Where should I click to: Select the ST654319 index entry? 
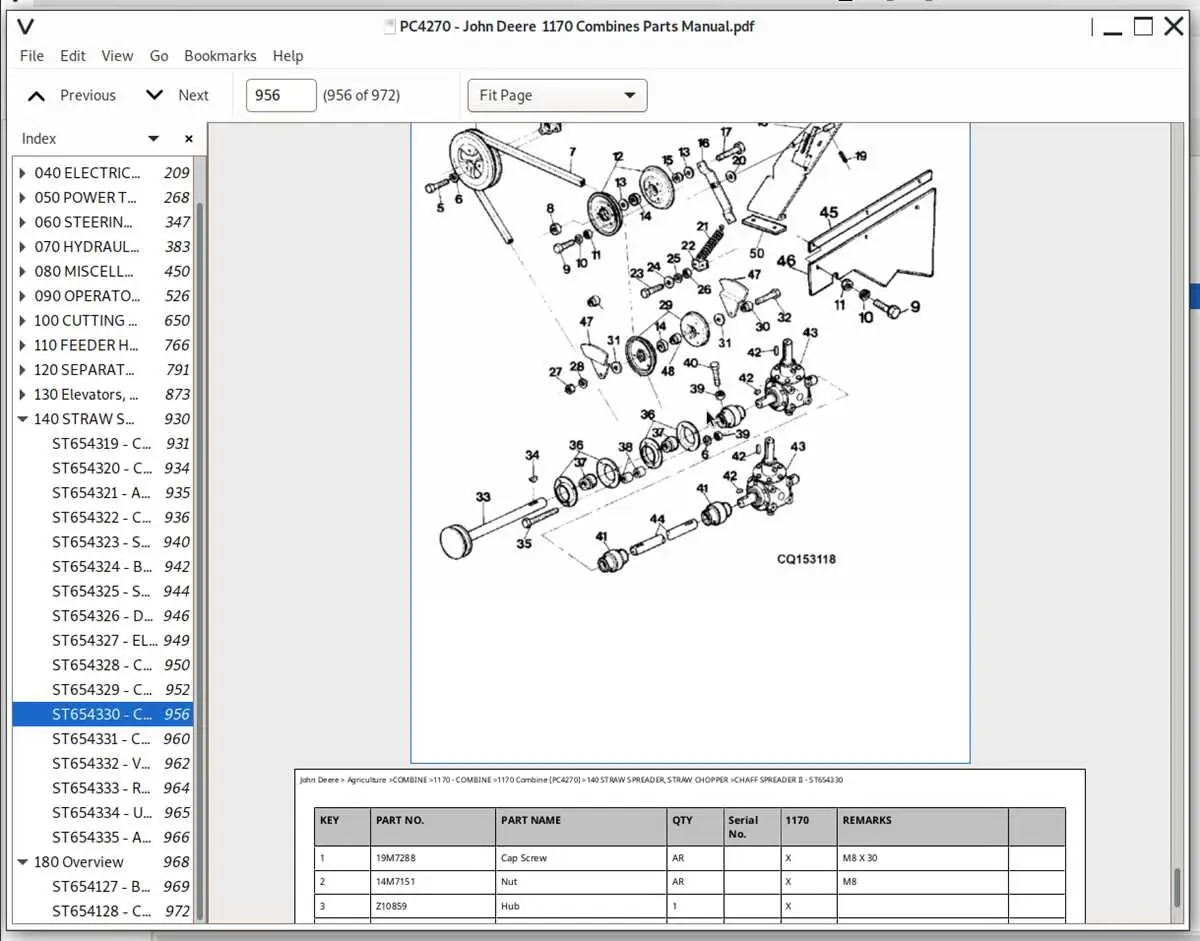[x=102, y=443]
